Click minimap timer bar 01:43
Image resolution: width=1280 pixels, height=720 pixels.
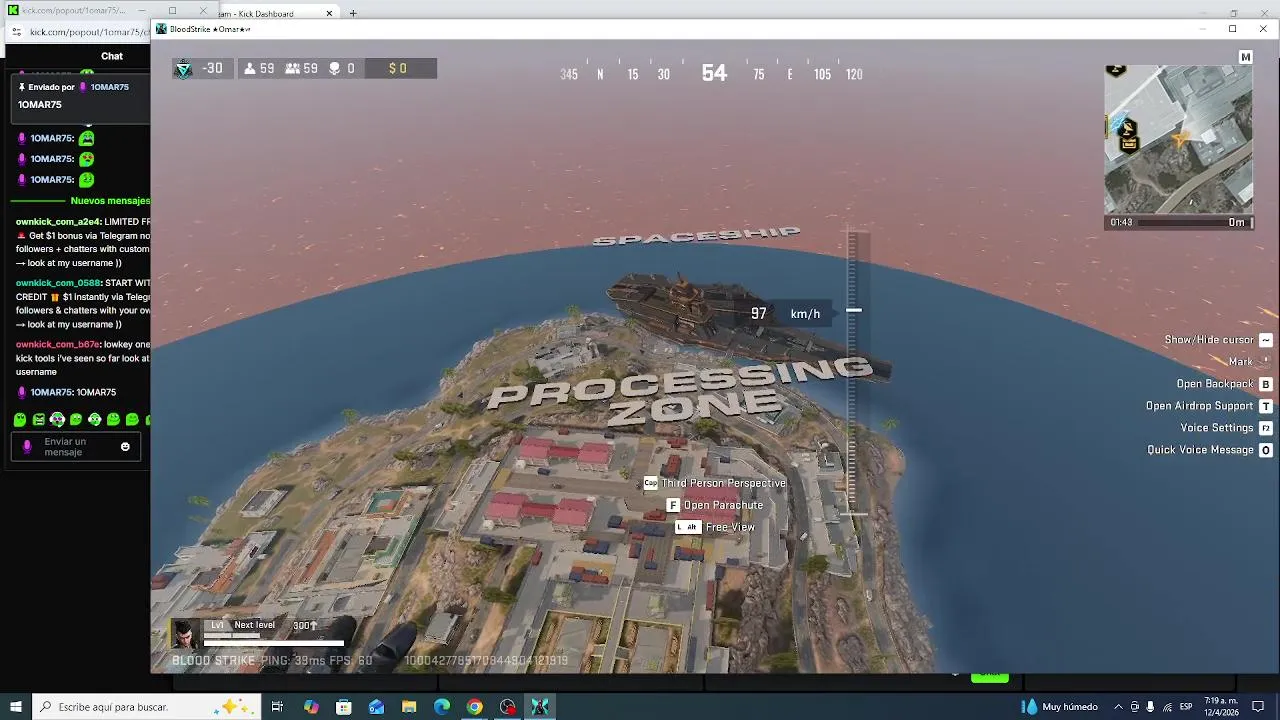[x=1178, y=222]
